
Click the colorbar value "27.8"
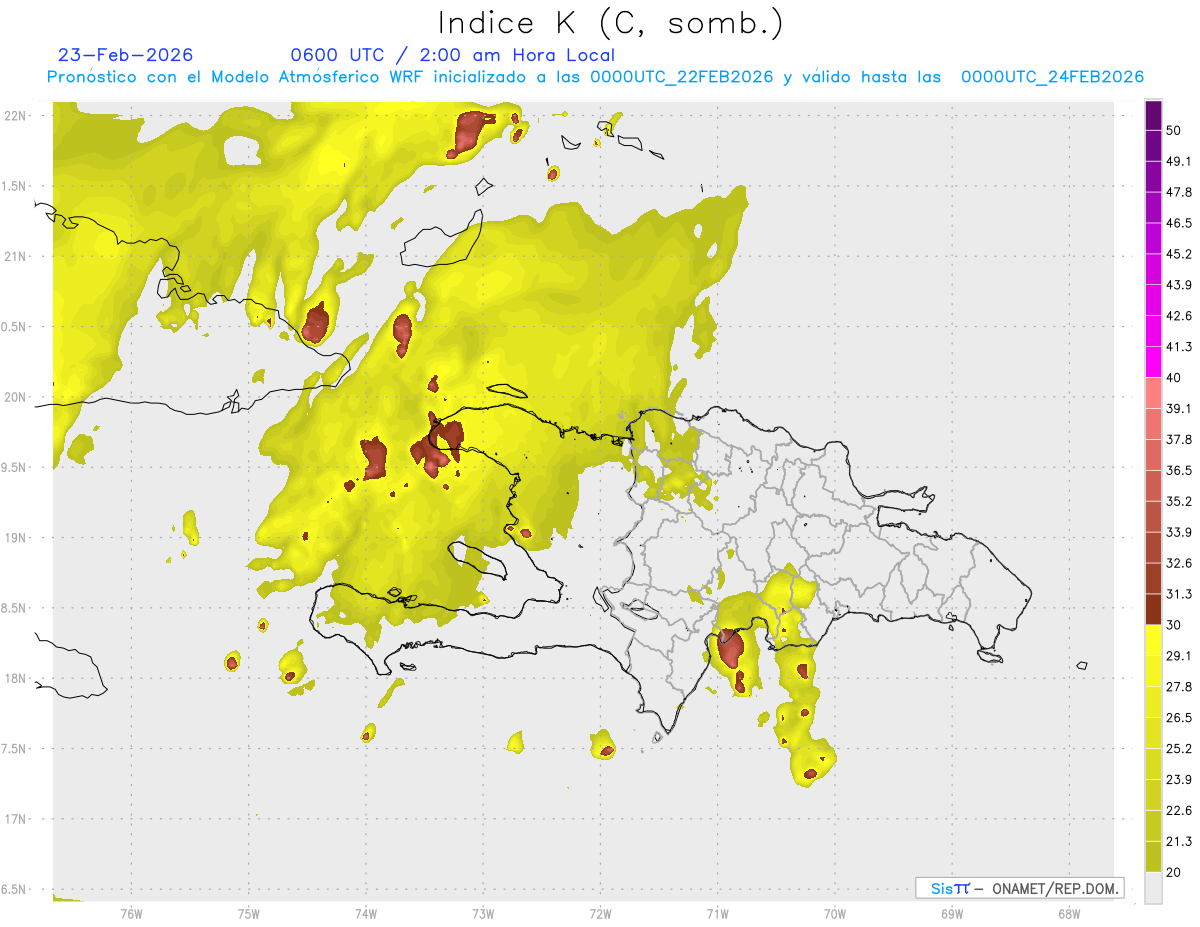coord(1179,687)
